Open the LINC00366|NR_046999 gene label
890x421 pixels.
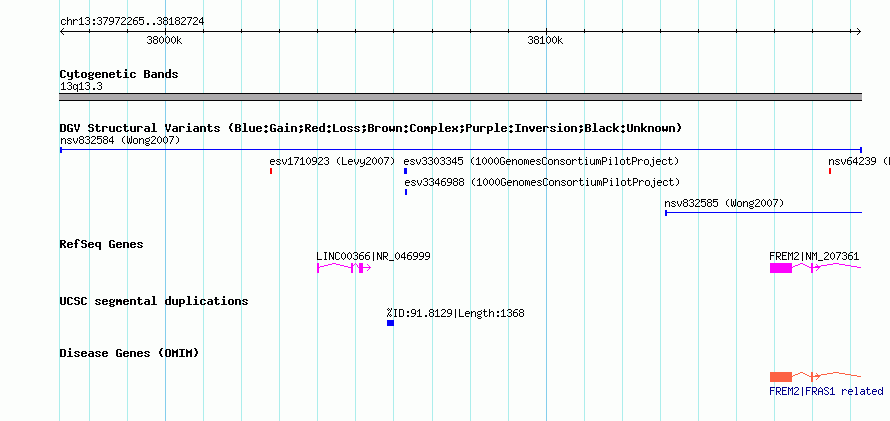tap(373, 256)
